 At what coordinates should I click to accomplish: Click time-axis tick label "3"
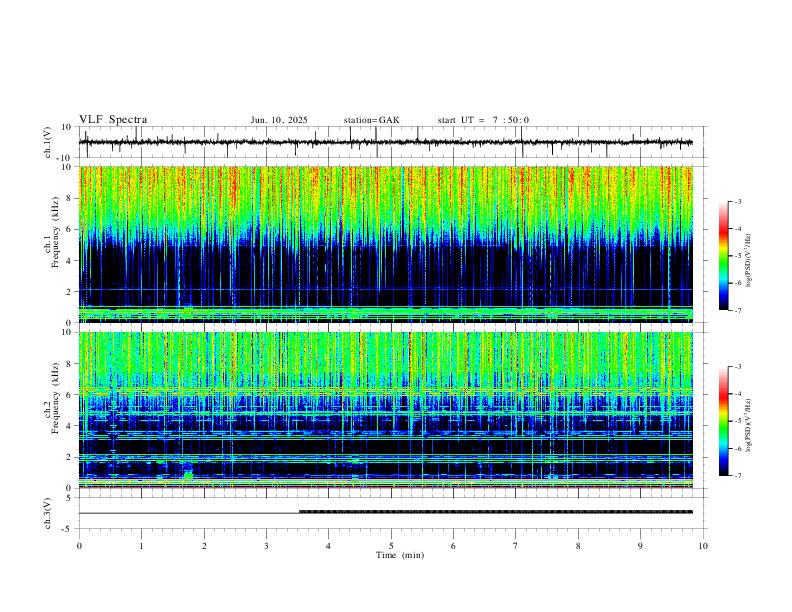click(266, 546)
